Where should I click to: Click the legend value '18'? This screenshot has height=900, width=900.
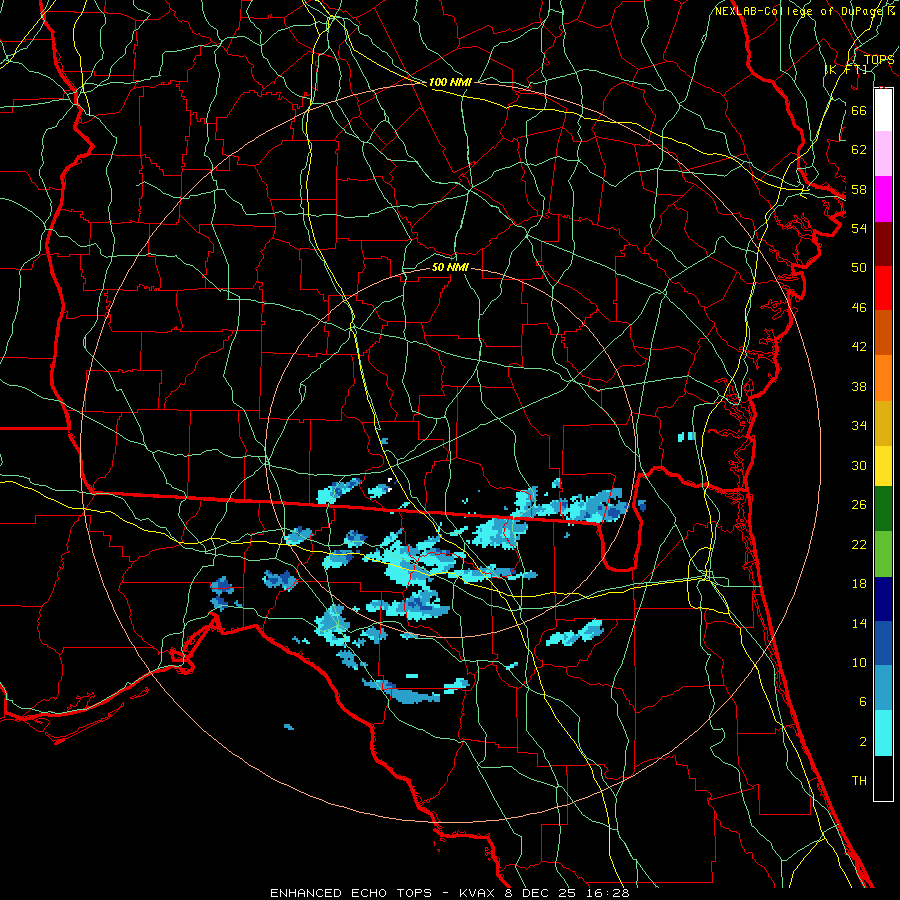click(859, 584)
